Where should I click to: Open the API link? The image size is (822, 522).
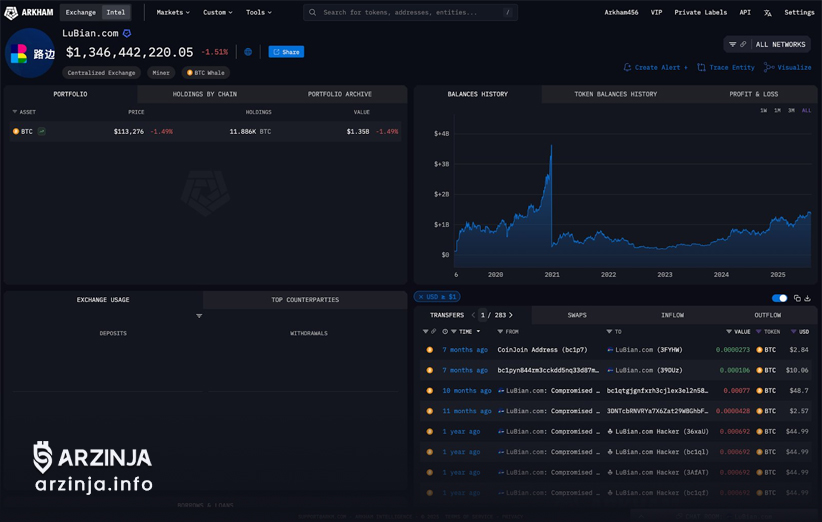click(x=745, y=13)
